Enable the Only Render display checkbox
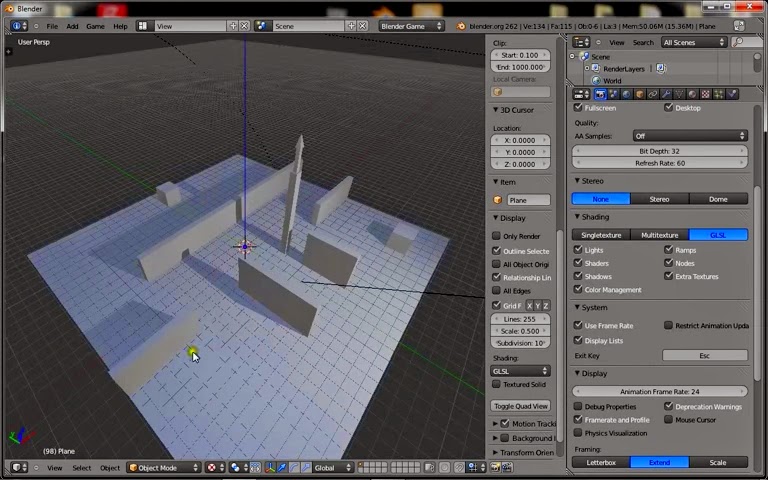 [496, 236]
